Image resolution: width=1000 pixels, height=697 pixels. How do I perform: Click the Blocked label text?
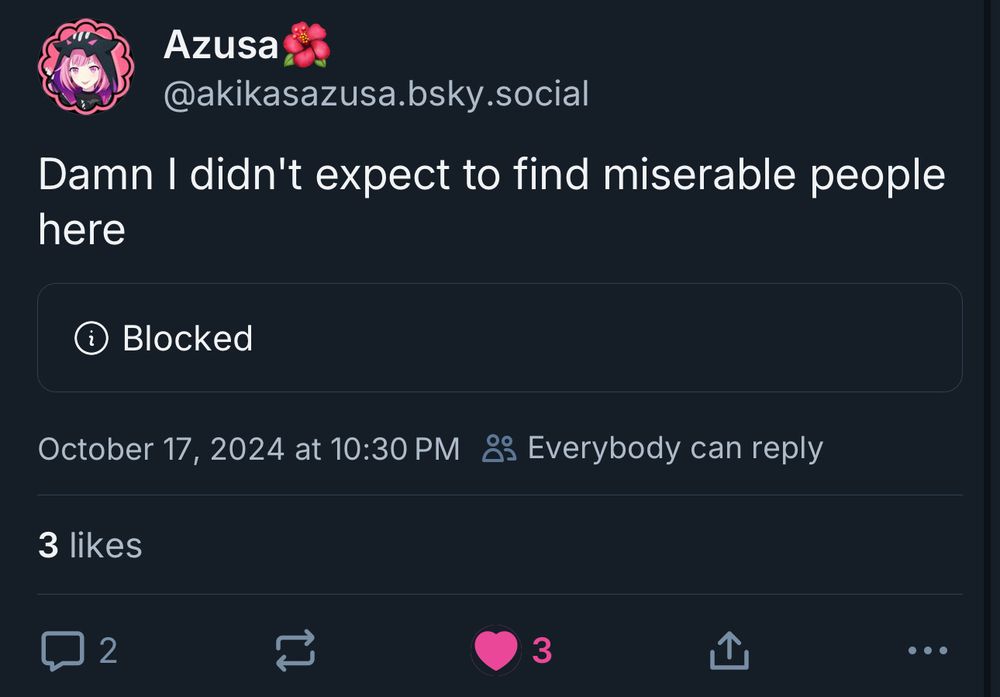coord(187,338)
